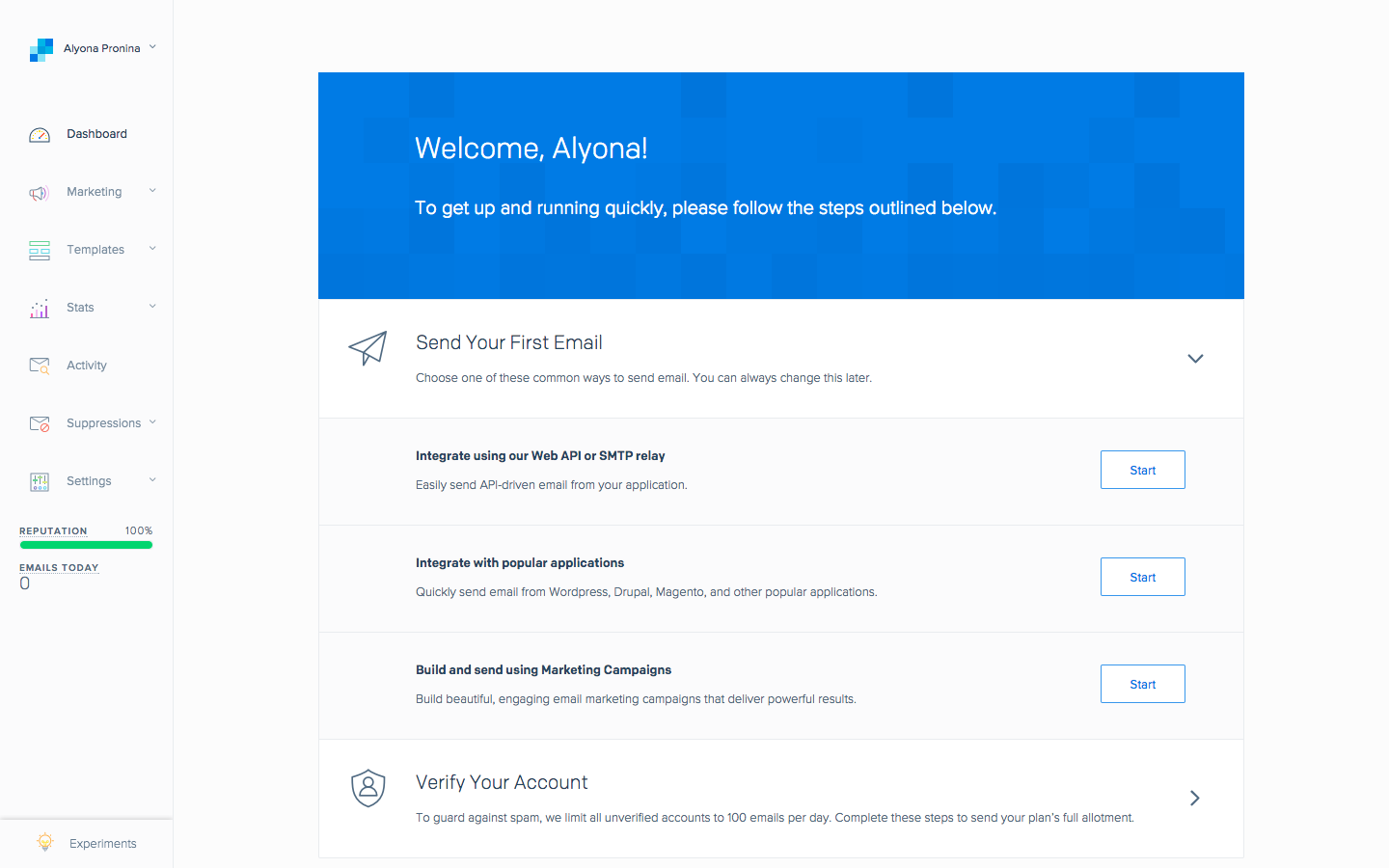Open the Dashboard menu item

(x=95, y=134)
